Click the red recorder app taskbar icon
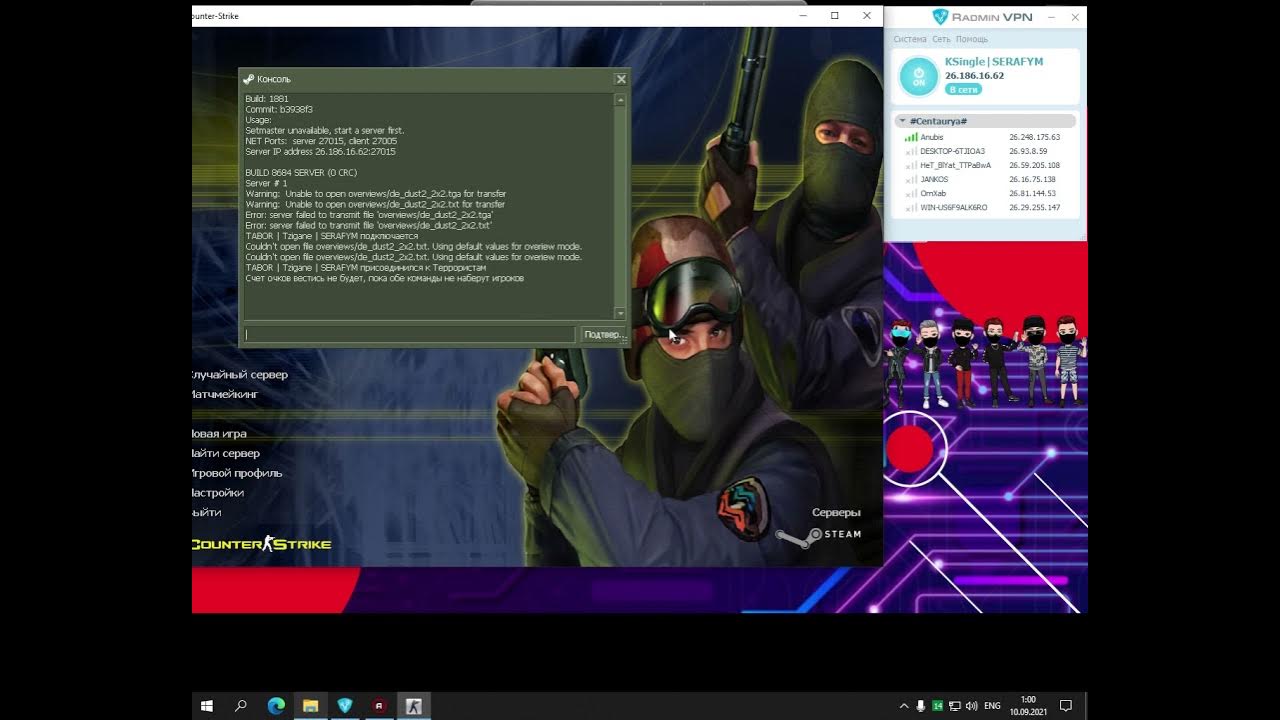Image resolution: width=1280 pixels, height=720 pixels. (x=379, y=706)
